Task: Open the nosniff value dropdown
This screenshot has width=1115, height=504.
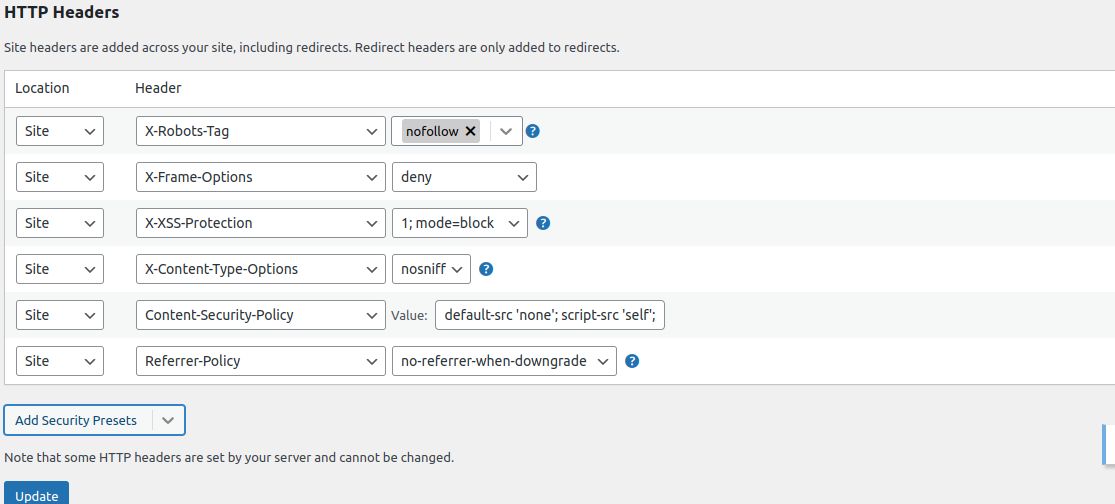Action: tap(430, 269)
